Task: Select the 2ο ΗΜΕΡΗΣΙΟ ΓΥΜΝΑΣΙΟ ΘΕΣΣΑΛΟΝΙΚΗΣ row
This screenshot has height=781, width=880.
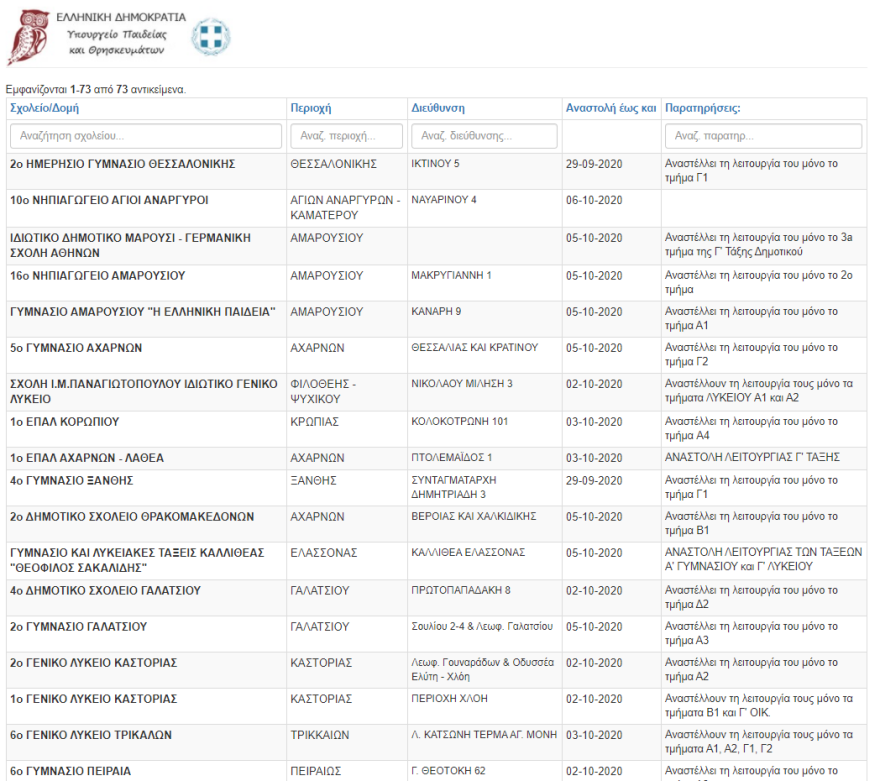Action: coord(122,163)
